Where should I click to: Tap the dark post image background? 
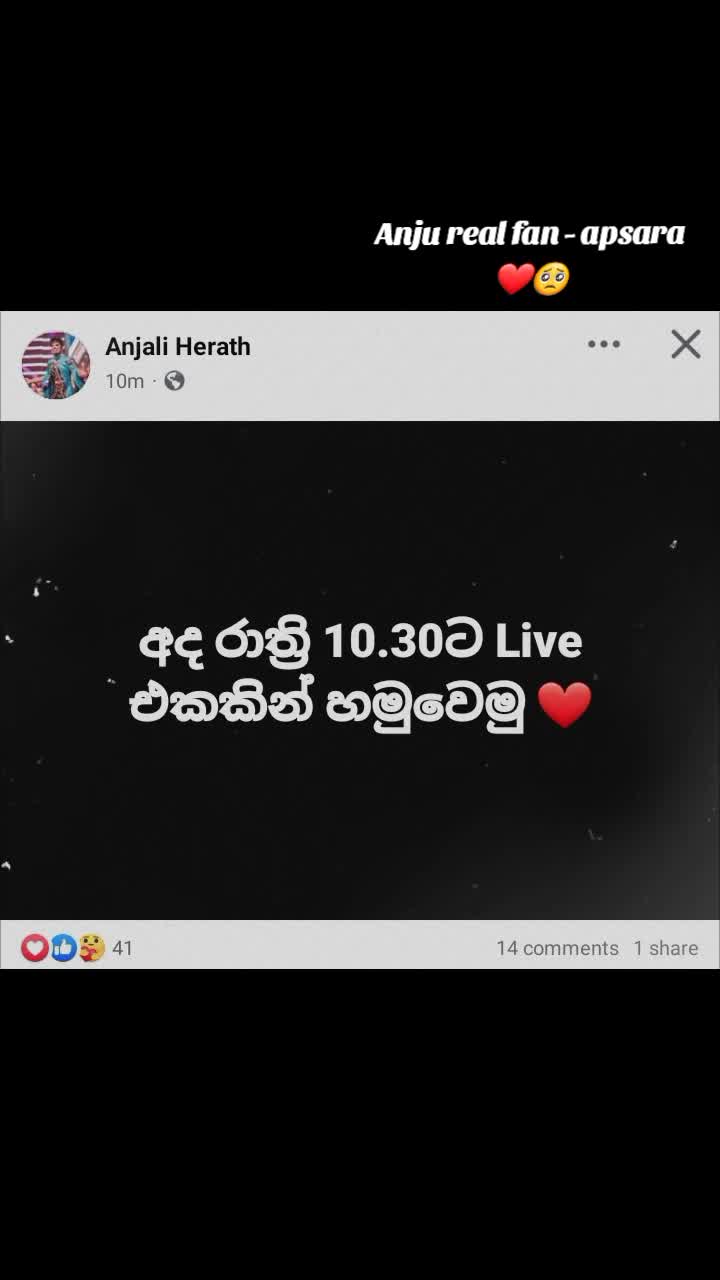360,820
